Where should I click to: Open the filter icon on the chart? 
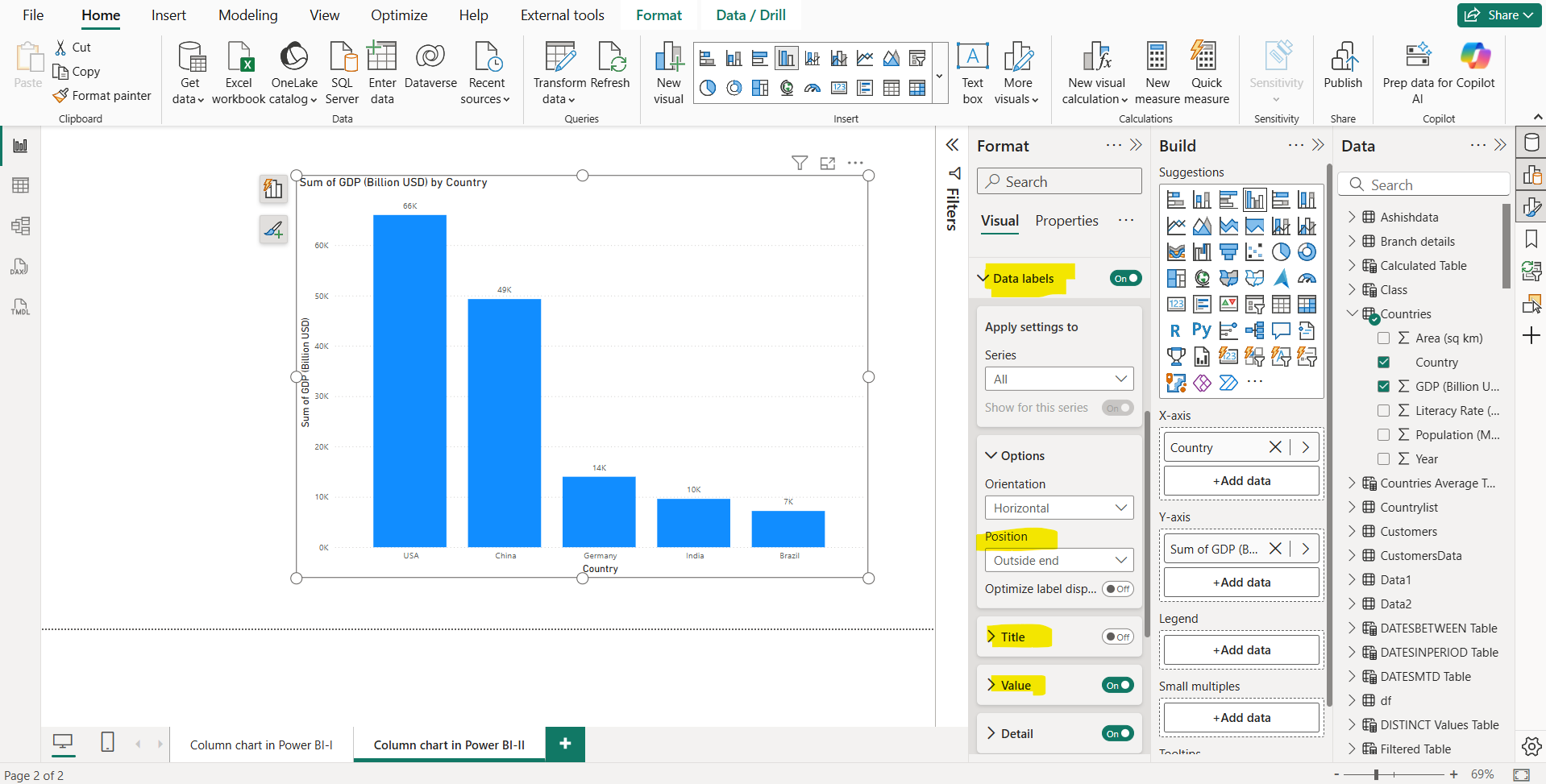pyautogui.click(x=800, y=163)
